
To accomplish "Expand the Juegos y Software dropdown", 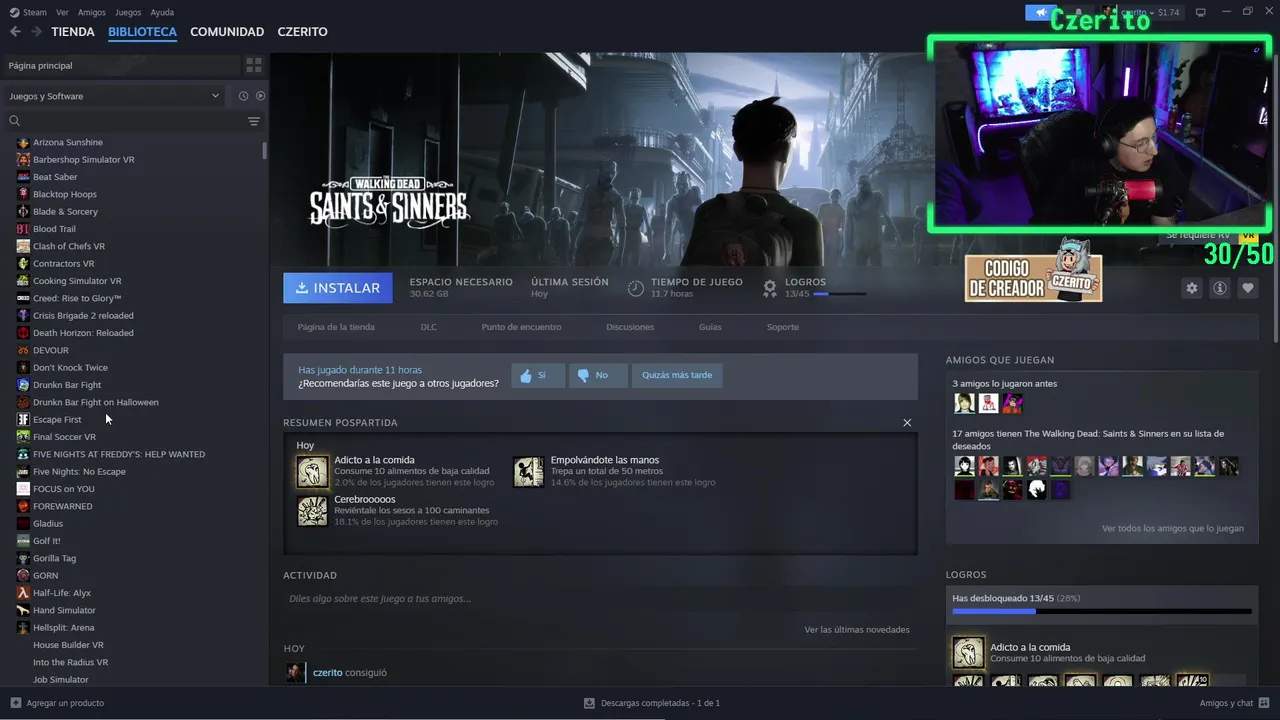I will click(115, 96).
